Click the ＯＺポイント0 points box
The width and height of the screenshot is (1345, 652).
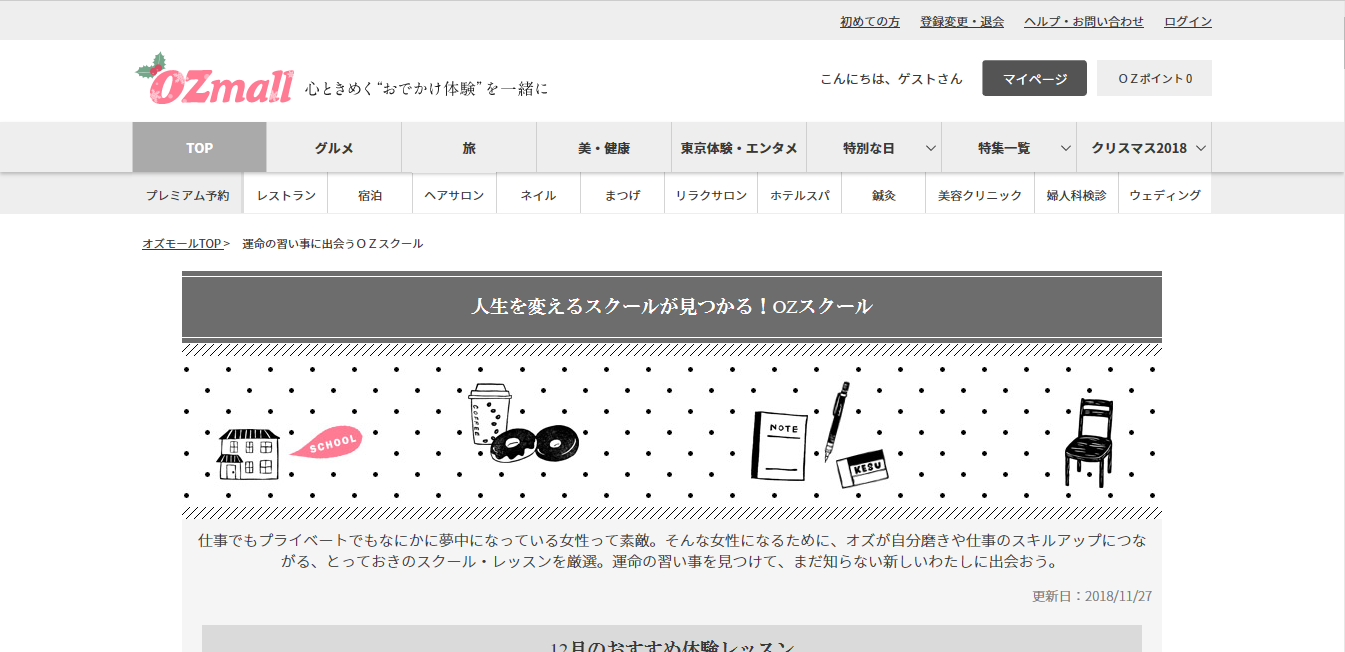tap(1154, 78)
